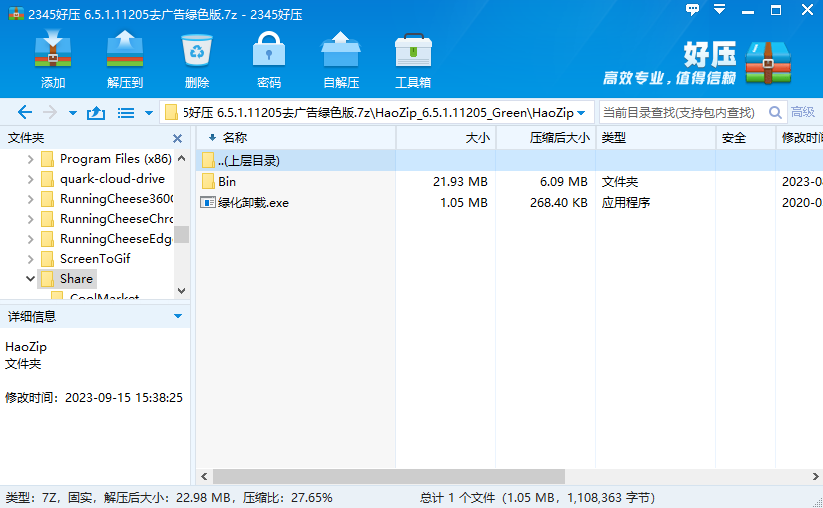Click the address bar path field
The image size is (823, 508).
click(376, 112)
